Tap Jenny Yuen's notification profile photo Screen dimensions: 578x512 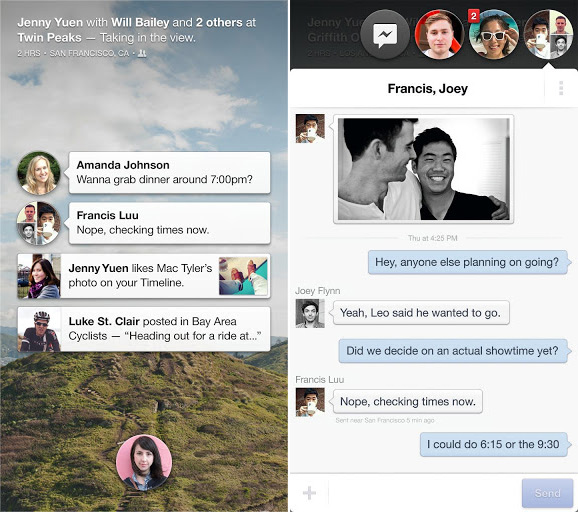[x=39, y=276]
